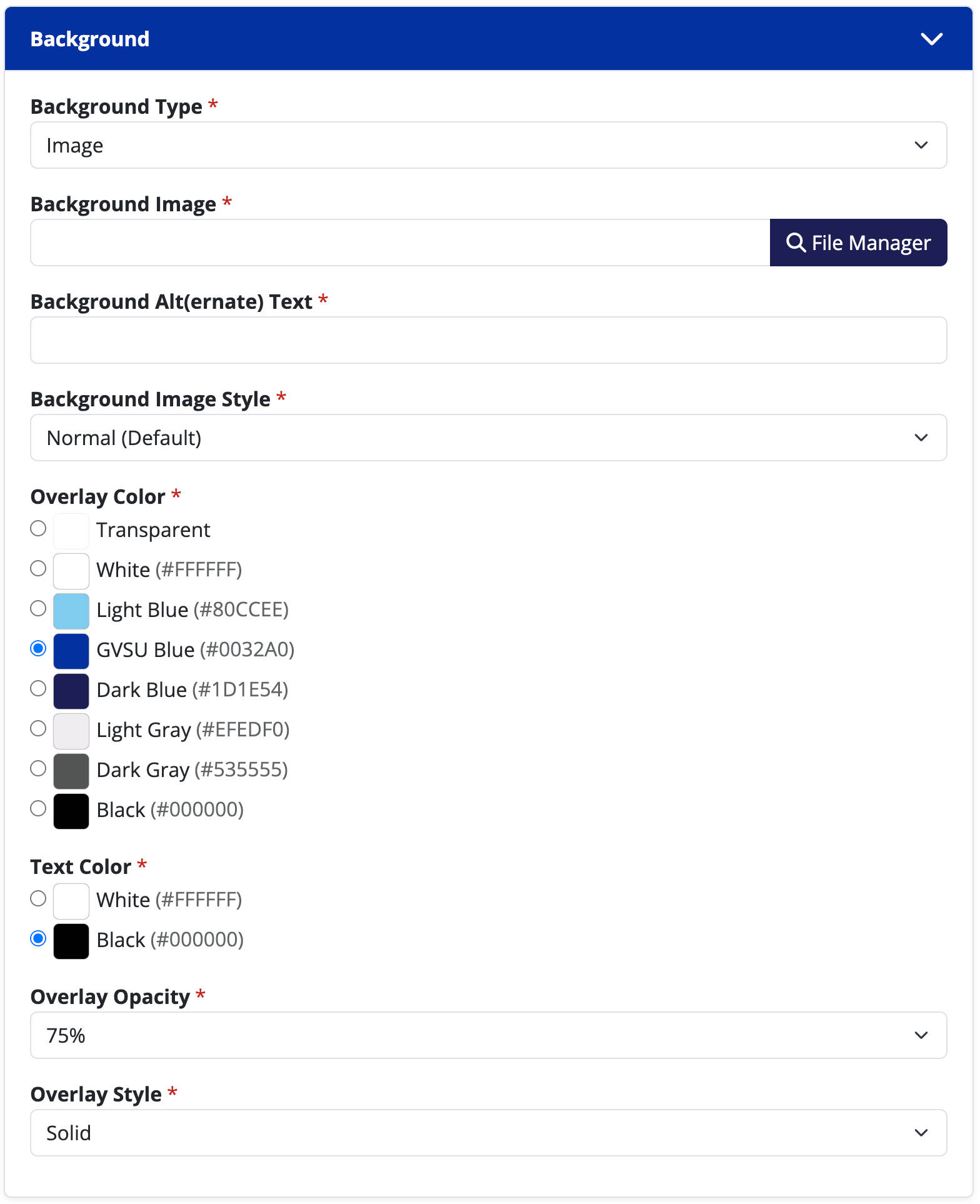This screenshot has height=1204, width=980.
Task: Click the GVSU Blue color swatch
Action: pyautogui.click(x=71, y=651)
